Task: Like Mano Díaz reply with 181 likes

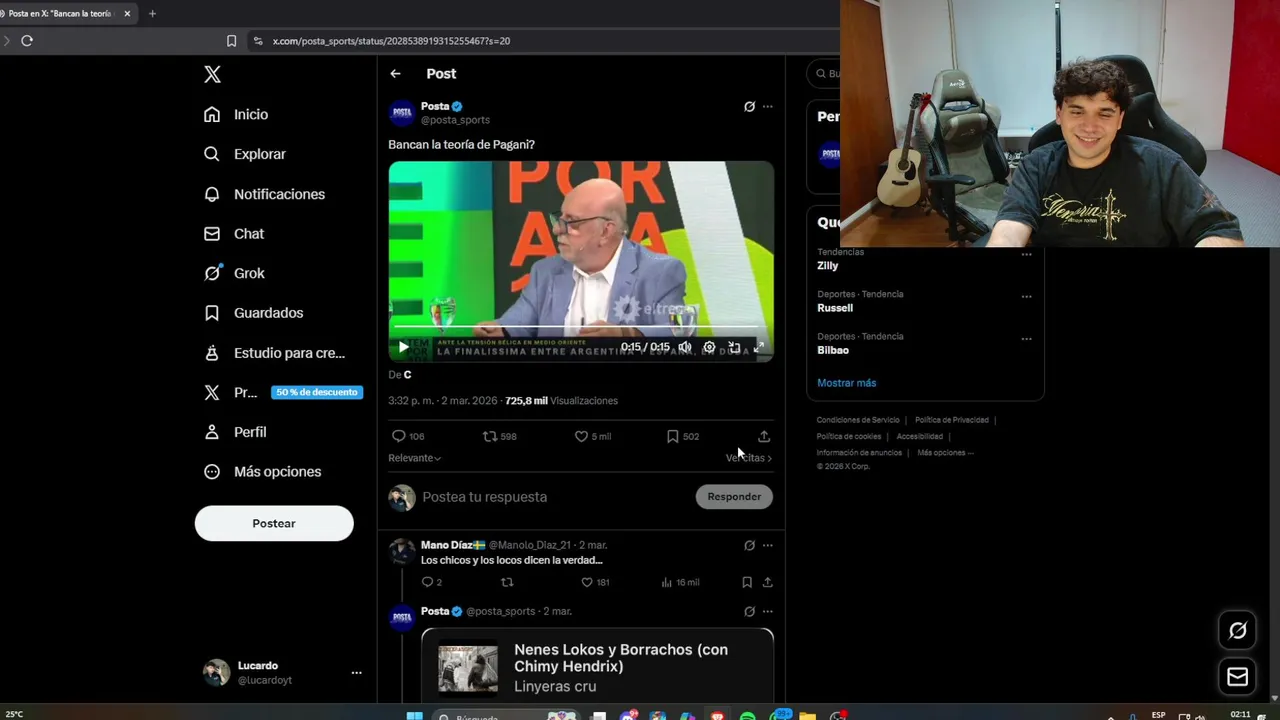Action: (x=595, y=582)
